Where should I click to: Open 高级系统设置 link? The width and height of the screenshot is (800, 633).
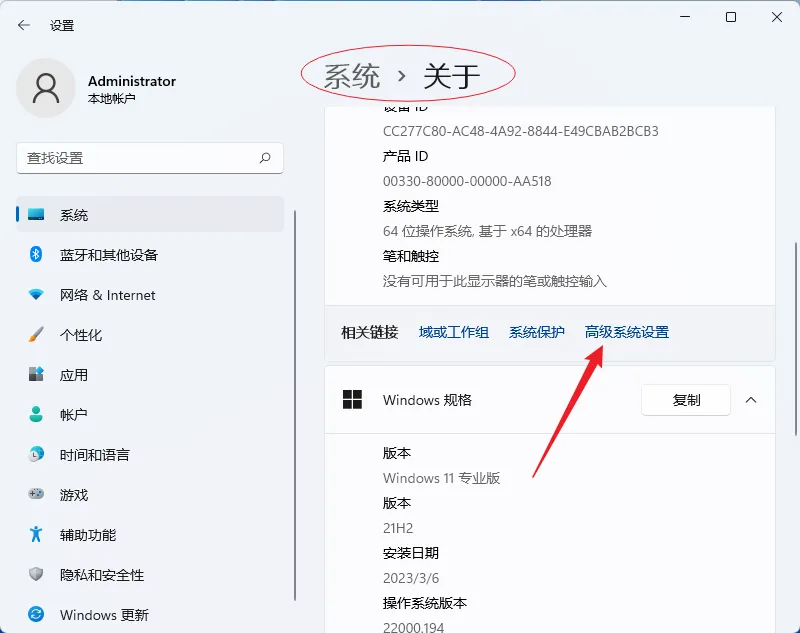[627, 332]
